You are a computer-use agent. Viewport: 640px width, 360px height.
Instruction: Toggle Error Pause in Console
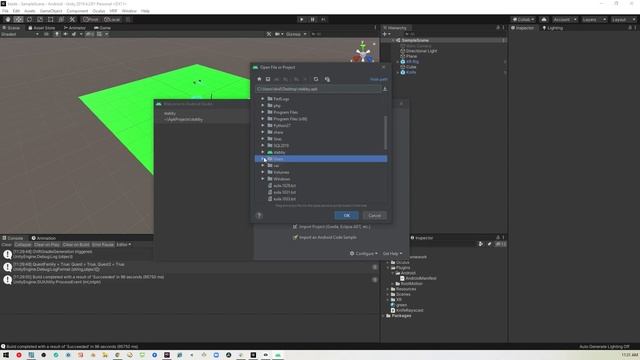pyautogui.click(x=103, y=244)
